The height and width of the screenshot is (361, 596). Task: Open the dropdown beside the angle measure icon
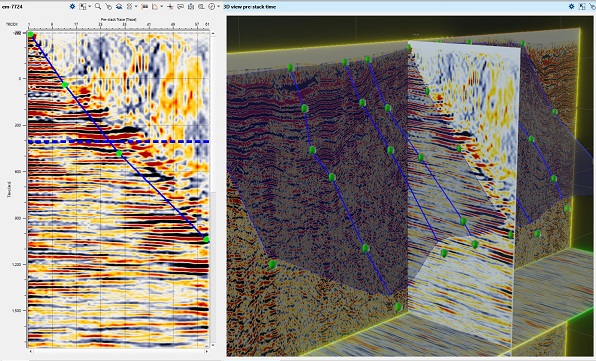[x=162, y=6]
